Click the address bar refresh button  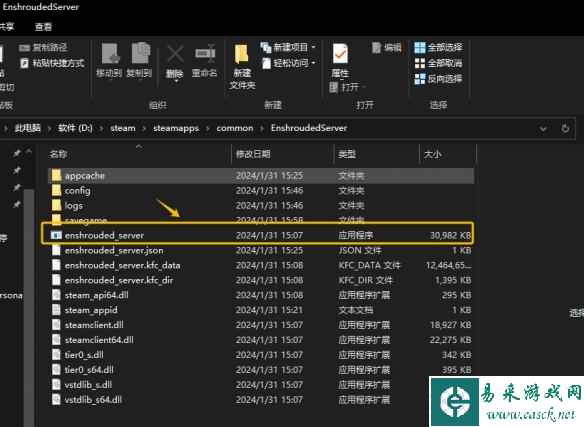(565, 129)
